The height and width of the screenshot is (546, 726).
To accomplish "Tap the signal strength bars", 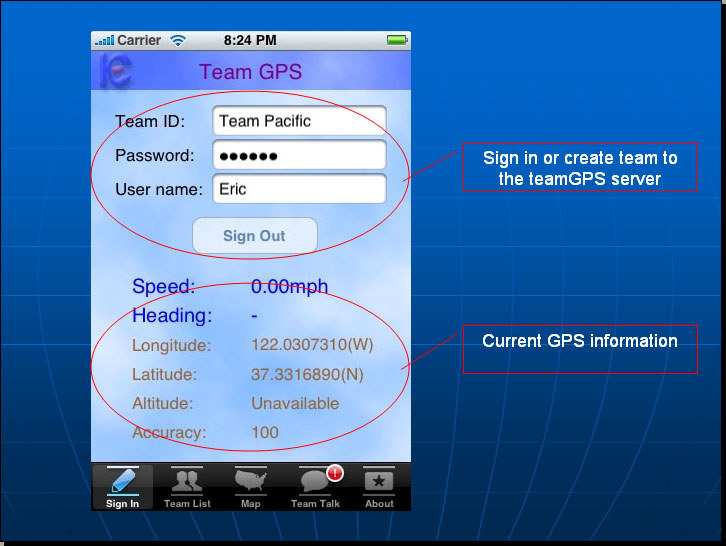I will coord(104,41).
